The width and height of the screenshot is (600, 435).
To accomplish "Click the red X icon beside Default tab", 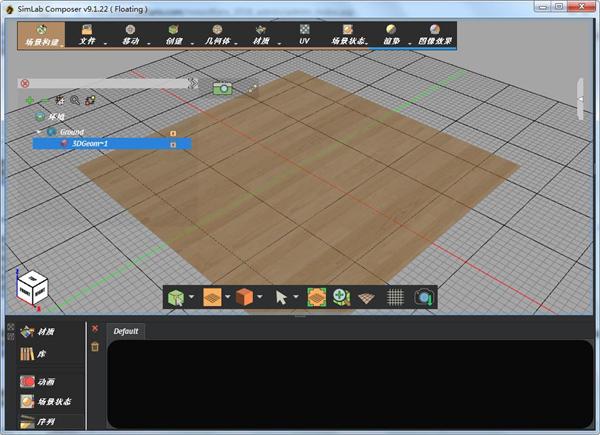I will 95,328.
